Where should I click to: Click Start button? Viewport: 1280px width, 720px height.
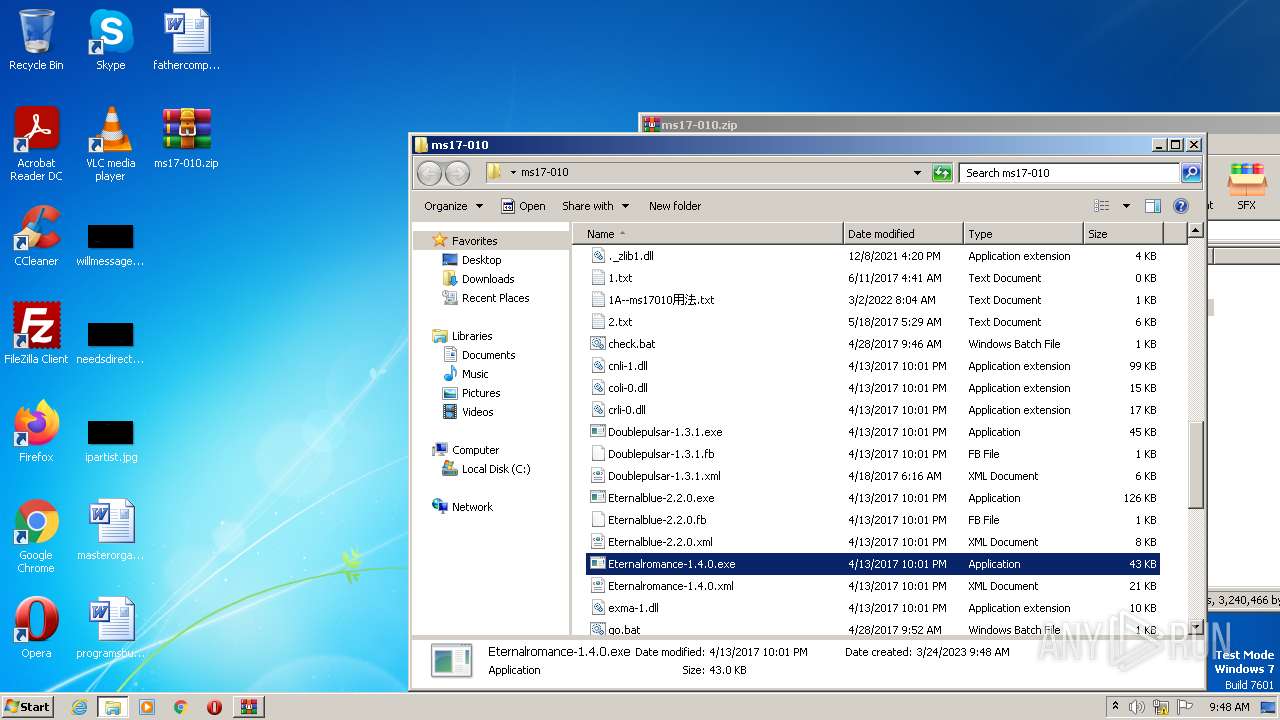pyautogui.click(x=28, y=707)
